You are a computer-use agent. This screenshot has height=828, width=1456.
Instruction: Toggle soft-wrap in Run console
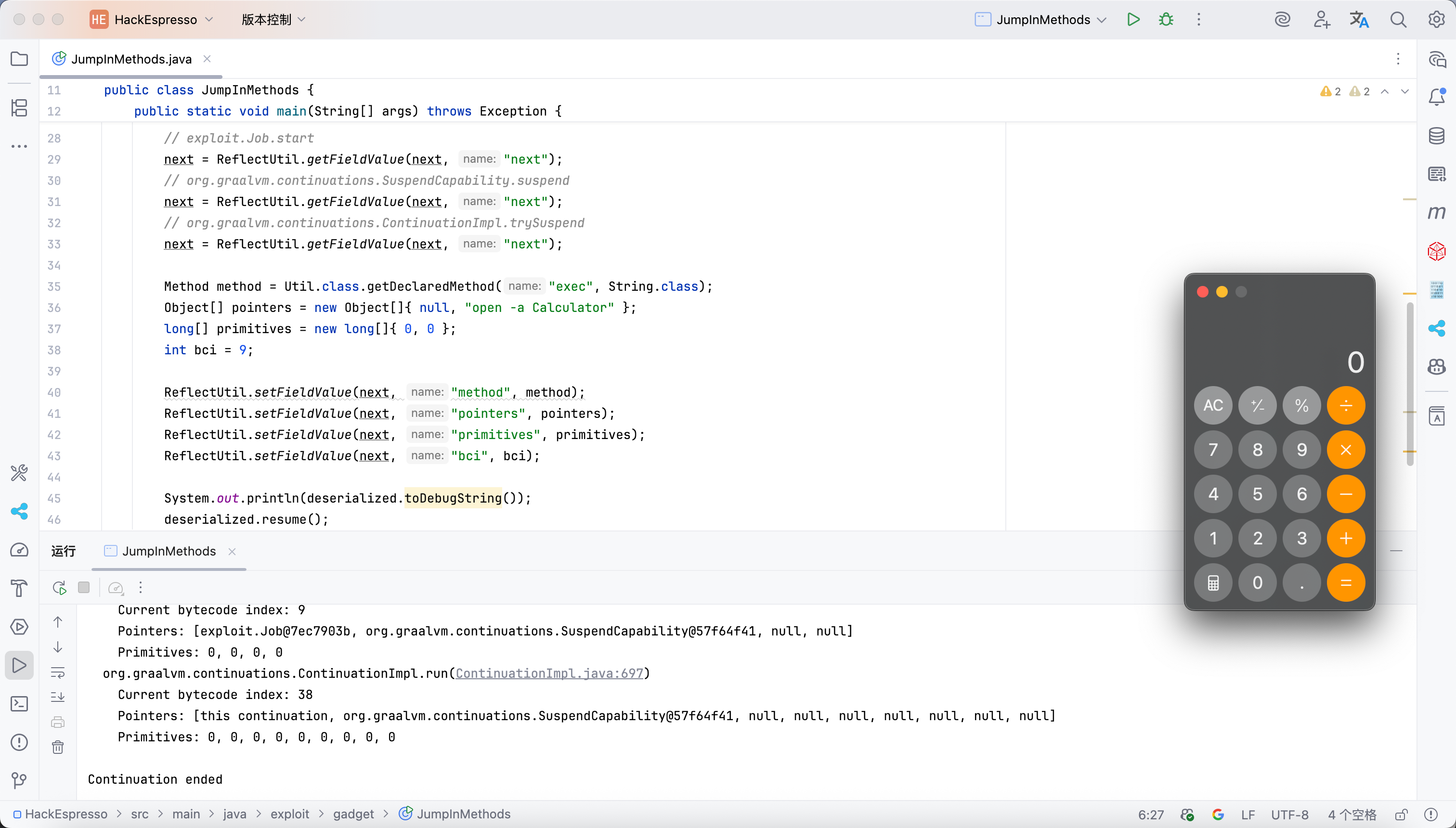click(58, 673)
